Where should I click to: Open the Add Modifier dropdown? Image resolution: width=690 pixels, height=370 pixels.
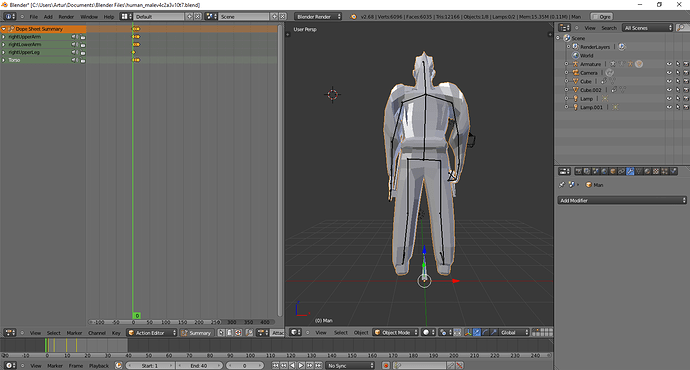(x=622, y=200)
